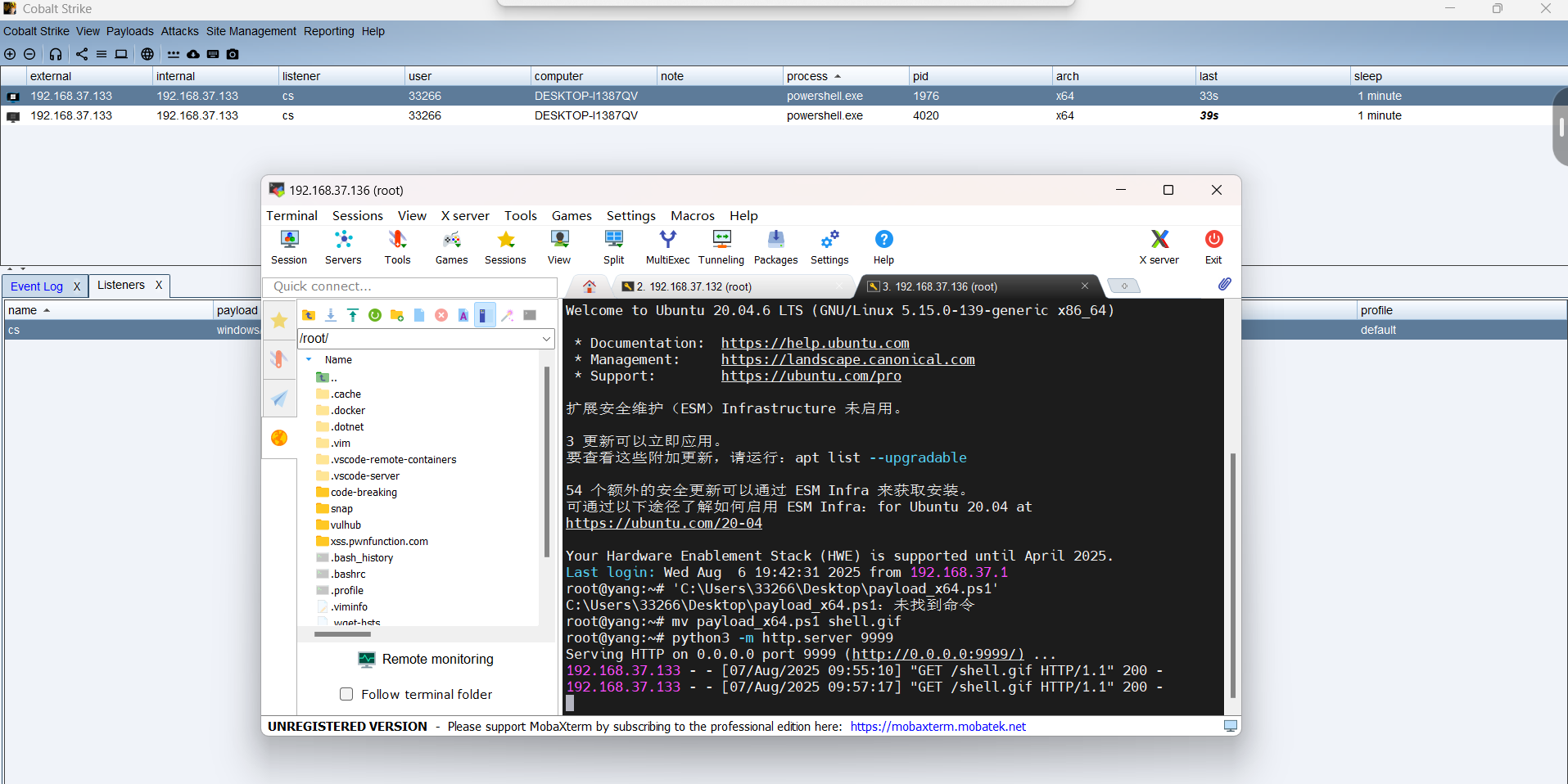This screenshot has height=784, width=1568.
Task: Click the Remote monitoring button
Action: pyautogui.click(x=426, y=660)
